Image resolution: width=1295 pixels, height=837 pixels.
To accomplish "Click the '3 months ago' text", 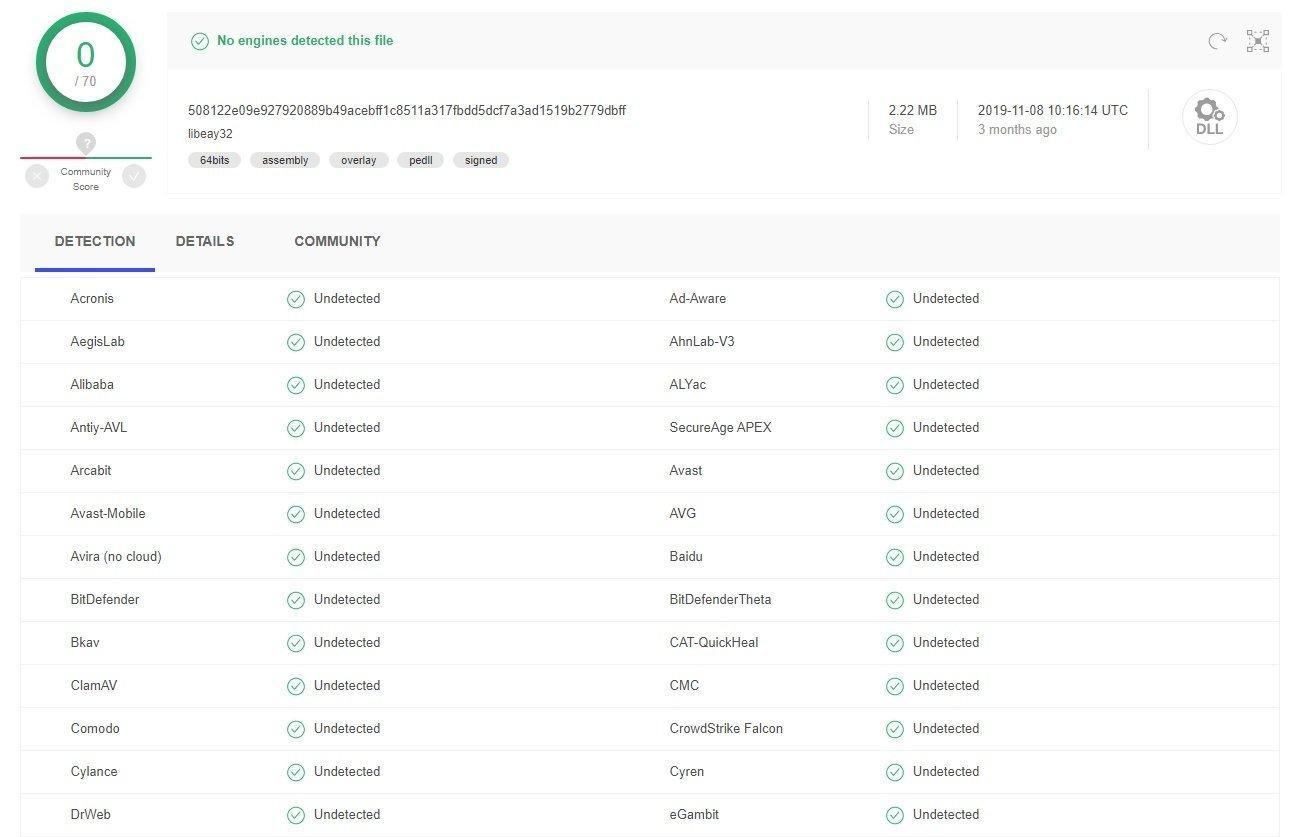I will pos(1017,129).
